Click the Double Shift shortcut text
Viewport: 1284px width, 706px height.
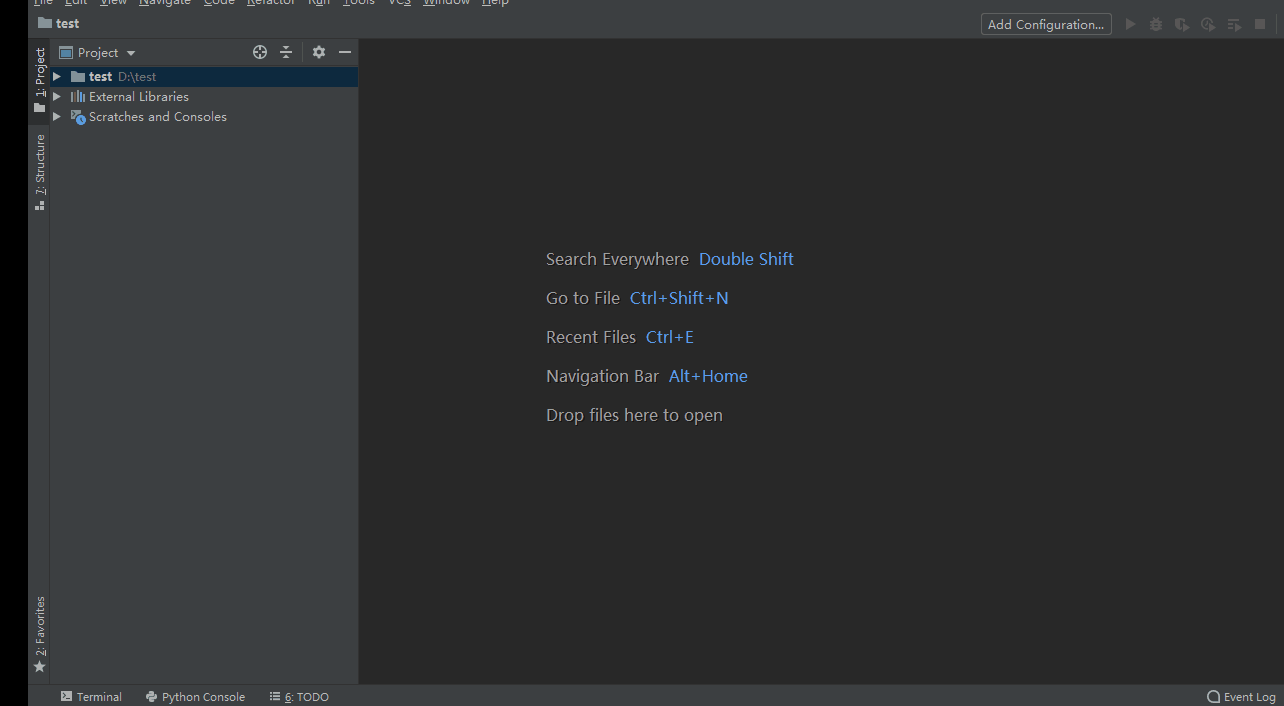pyautogui.click(x=746, y=259)
